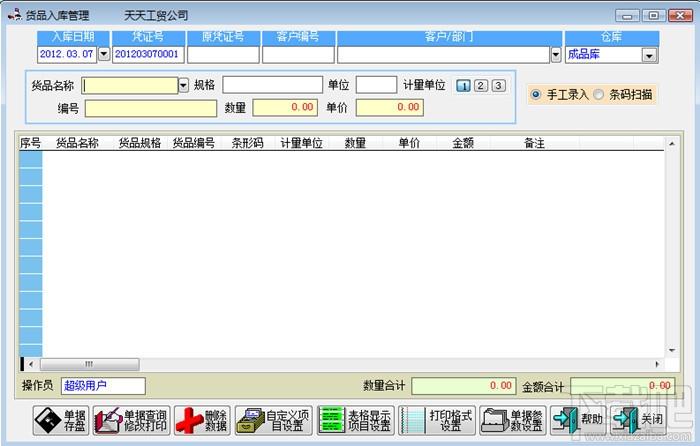Image resolution: width=700 pixels, height=446 pixels.
Task: Click the vertical scrollbar down arrow
Action: [672, 350]
